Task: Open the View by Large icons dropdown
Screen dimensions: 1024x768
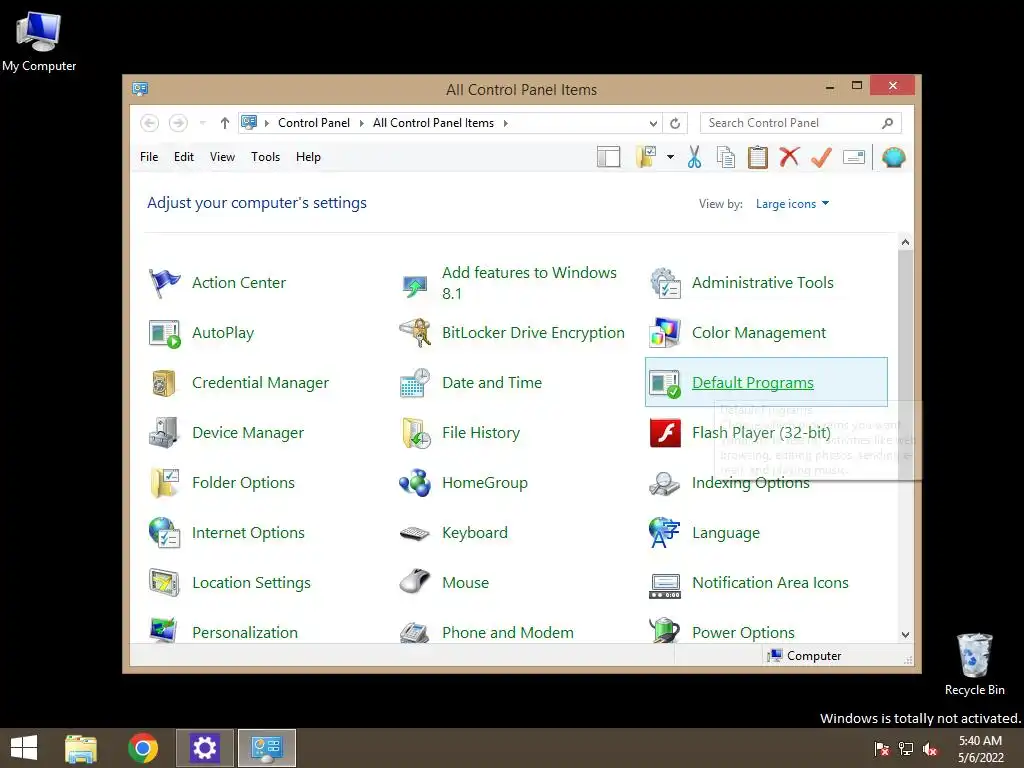Action: (792, 204)
